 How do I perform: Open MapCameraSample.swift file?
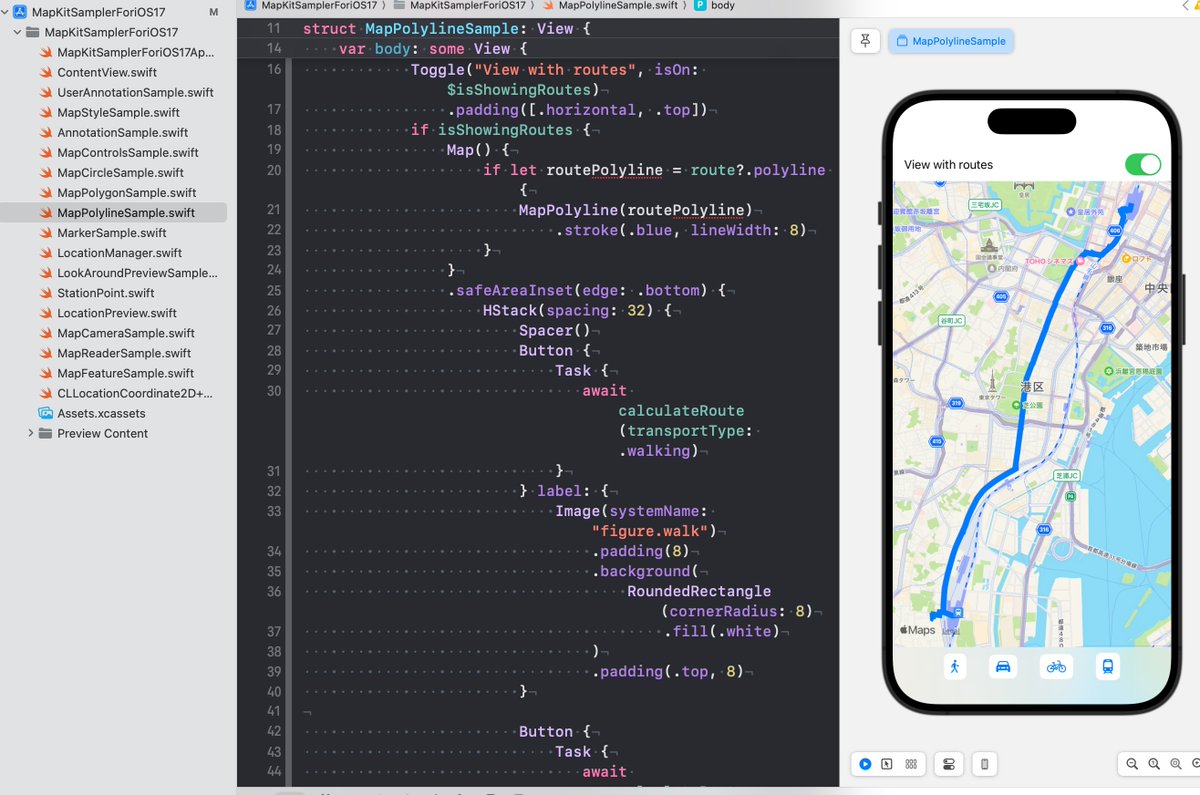[x=126, y=333]
